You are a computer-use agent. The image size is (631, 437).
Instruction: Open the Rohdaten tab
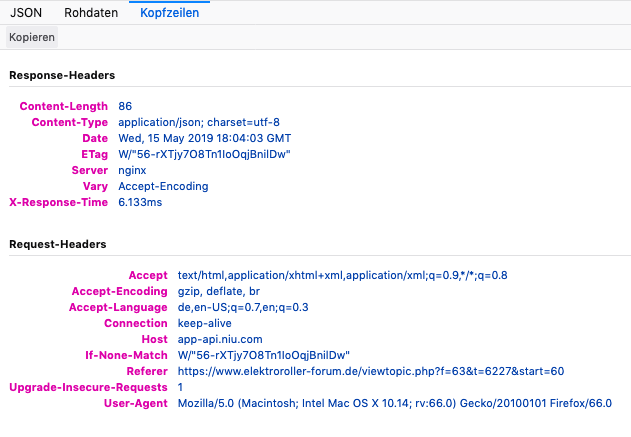90,13
